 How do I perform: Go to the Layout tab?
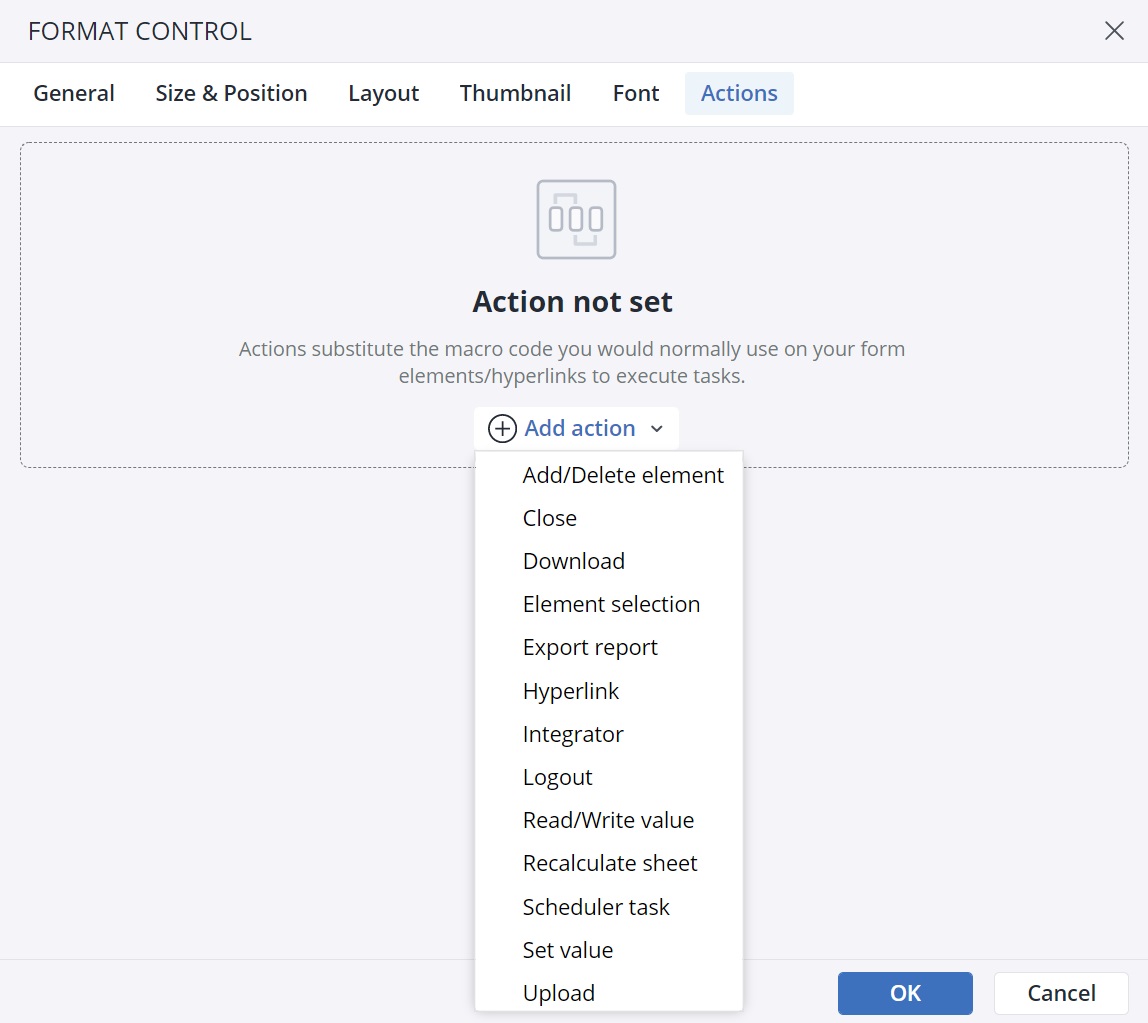pos(384,93)
